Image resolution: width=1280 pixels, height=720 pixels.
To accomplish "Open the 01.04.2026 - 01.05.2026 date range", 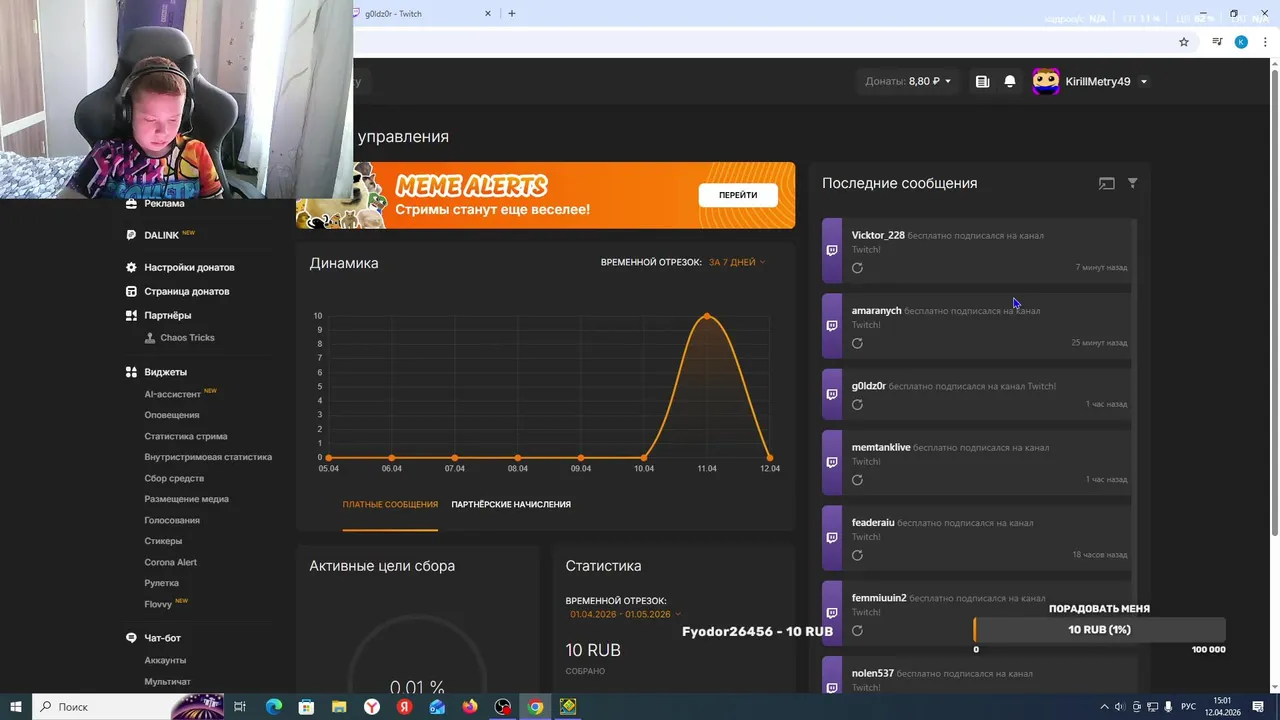I will tap(625, 614).
